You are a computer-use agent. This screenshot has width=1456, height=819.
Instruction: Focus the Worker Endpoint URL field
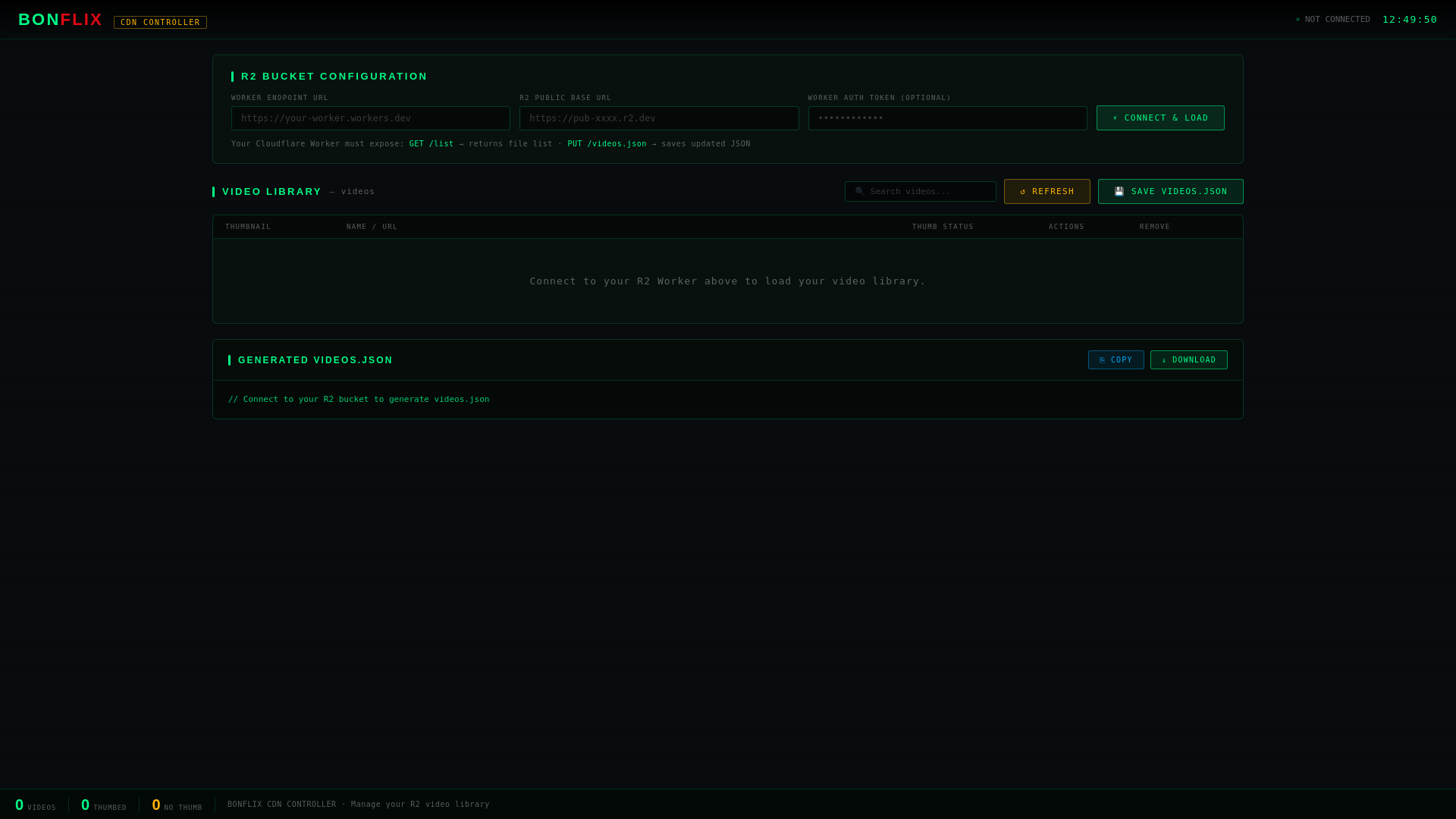pyautogui.click(x=371, y=118)
